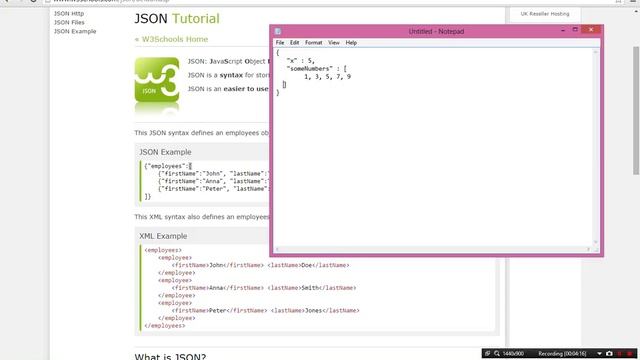Click the recording bar window selector icon
Screen dimensions: 640x360
487,353
